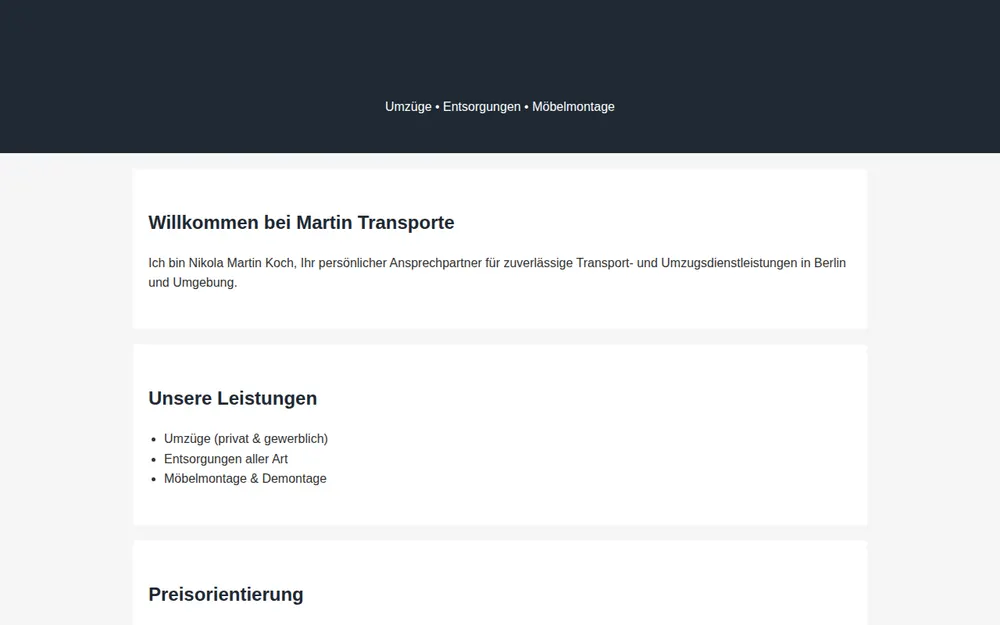Select list item Entsorgungen aller Art
The height and width of the screenshot is (625, 1000).
click(226, 459)
